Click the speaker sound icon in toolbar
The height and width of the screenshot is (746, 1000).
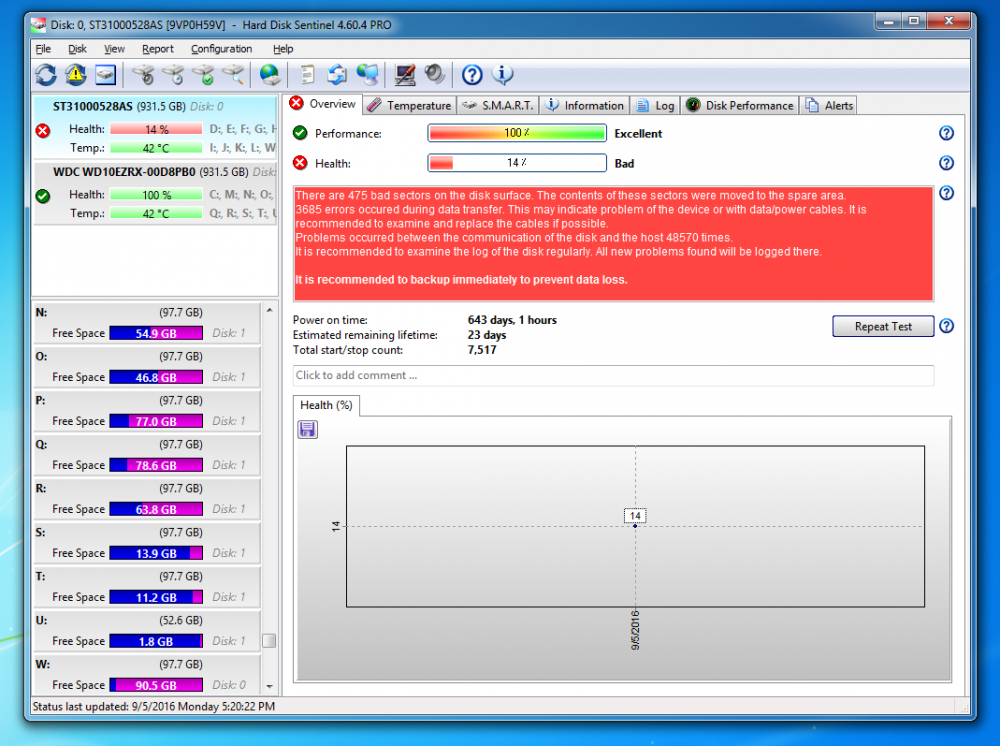(x=434, y=74)
